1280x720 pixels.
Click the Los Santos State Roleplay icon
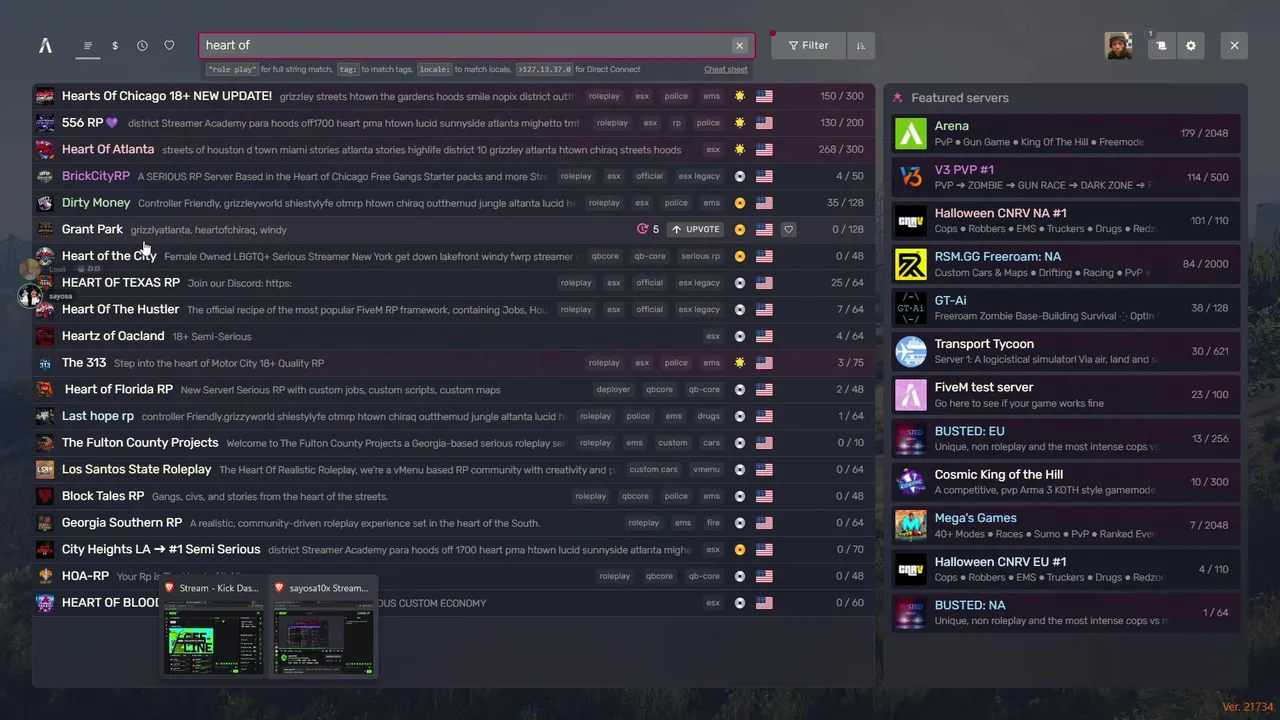(x=45, y=469)
